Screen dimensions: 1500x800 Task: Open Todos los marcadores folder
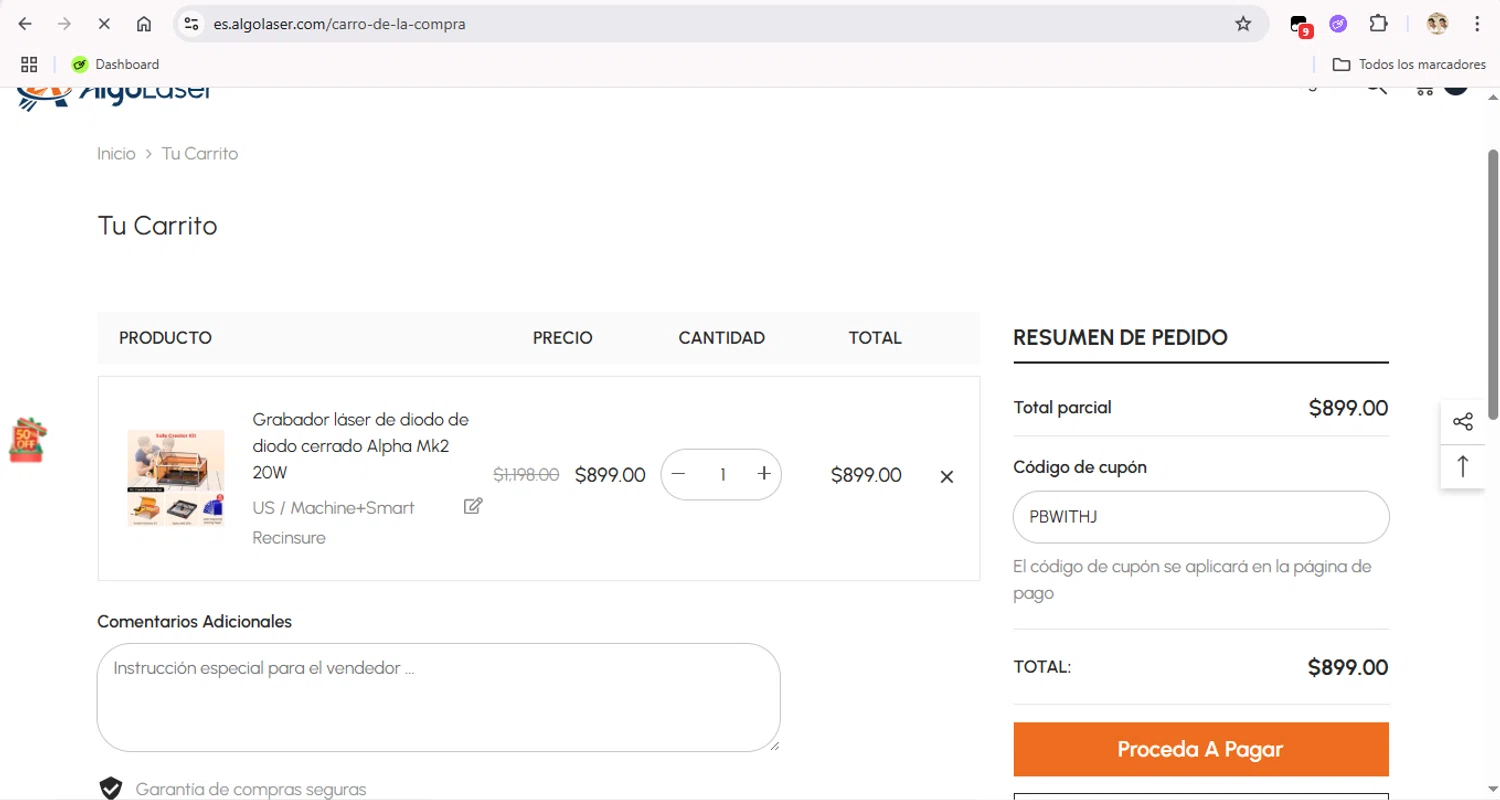[x=1409, y=64]
